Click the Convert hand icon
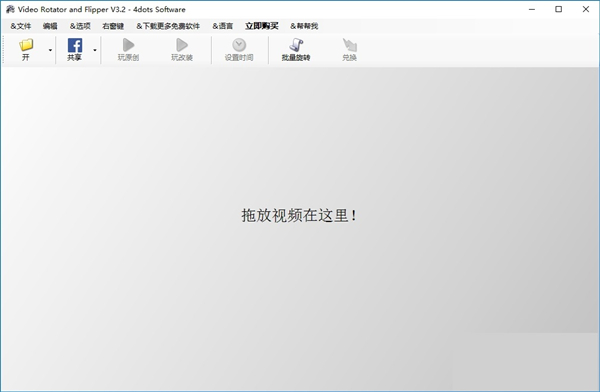 pyautogui.click(x=349, y=50)
